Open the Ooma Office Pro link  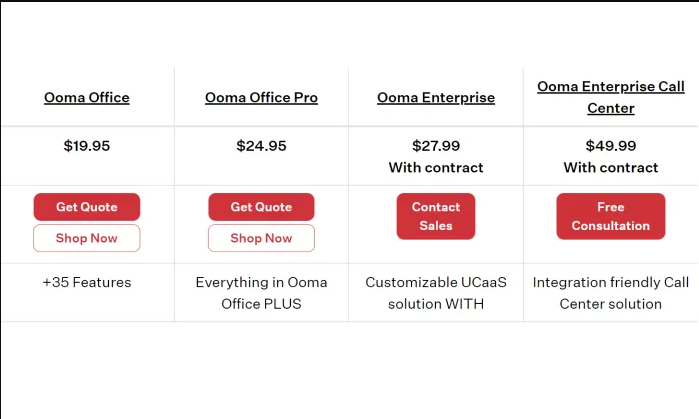point(261,98)
